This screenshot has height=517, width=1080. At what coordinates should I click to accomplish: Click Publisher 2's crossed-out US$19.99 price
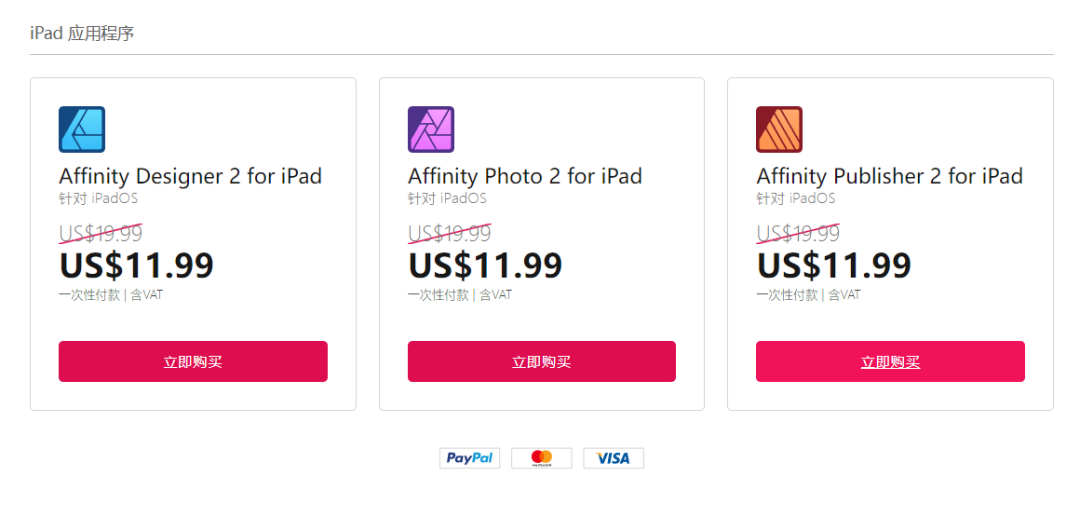[798, 233]
